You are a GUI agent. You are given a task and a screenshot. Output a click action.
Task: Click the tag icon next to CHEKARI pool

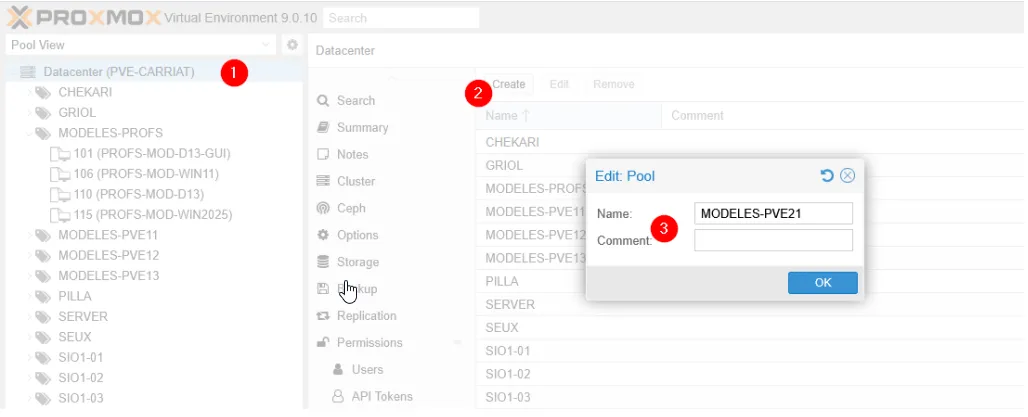click(43, 92)
